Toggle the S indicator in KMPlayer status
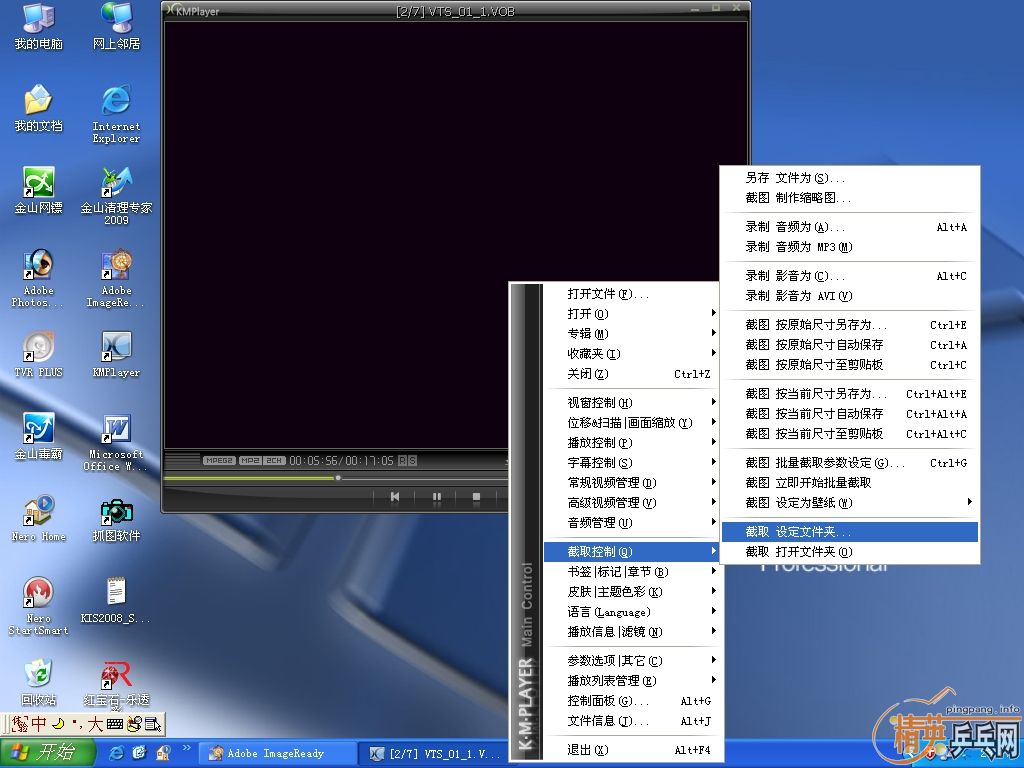 [x=412, y=460]
